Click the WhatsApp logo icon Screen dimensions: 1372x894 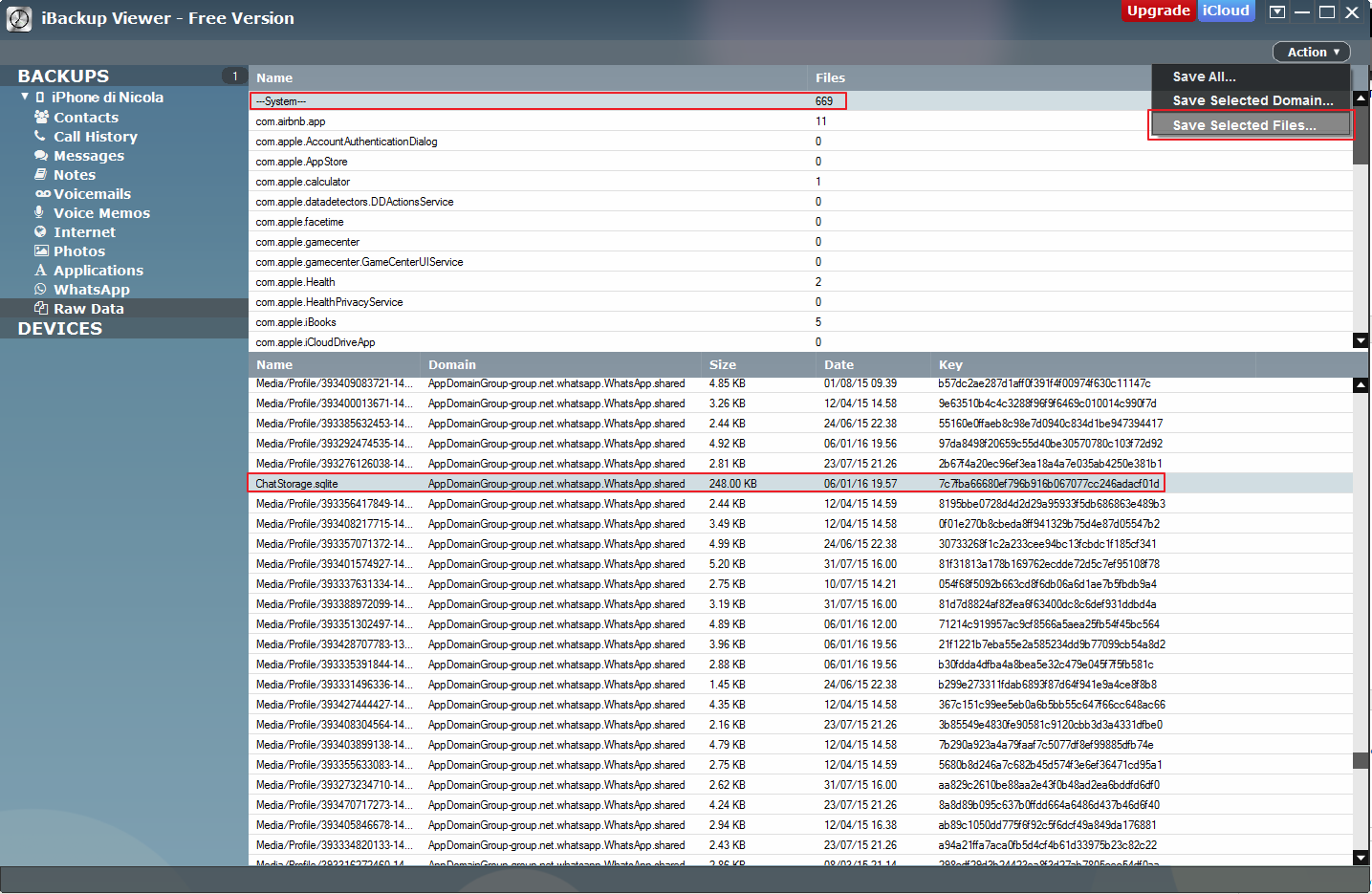pyautogui.click(x=40, y=289)
